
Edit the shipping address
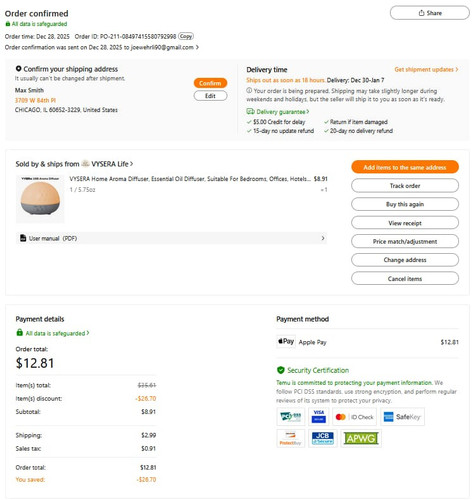coord(210,96)
